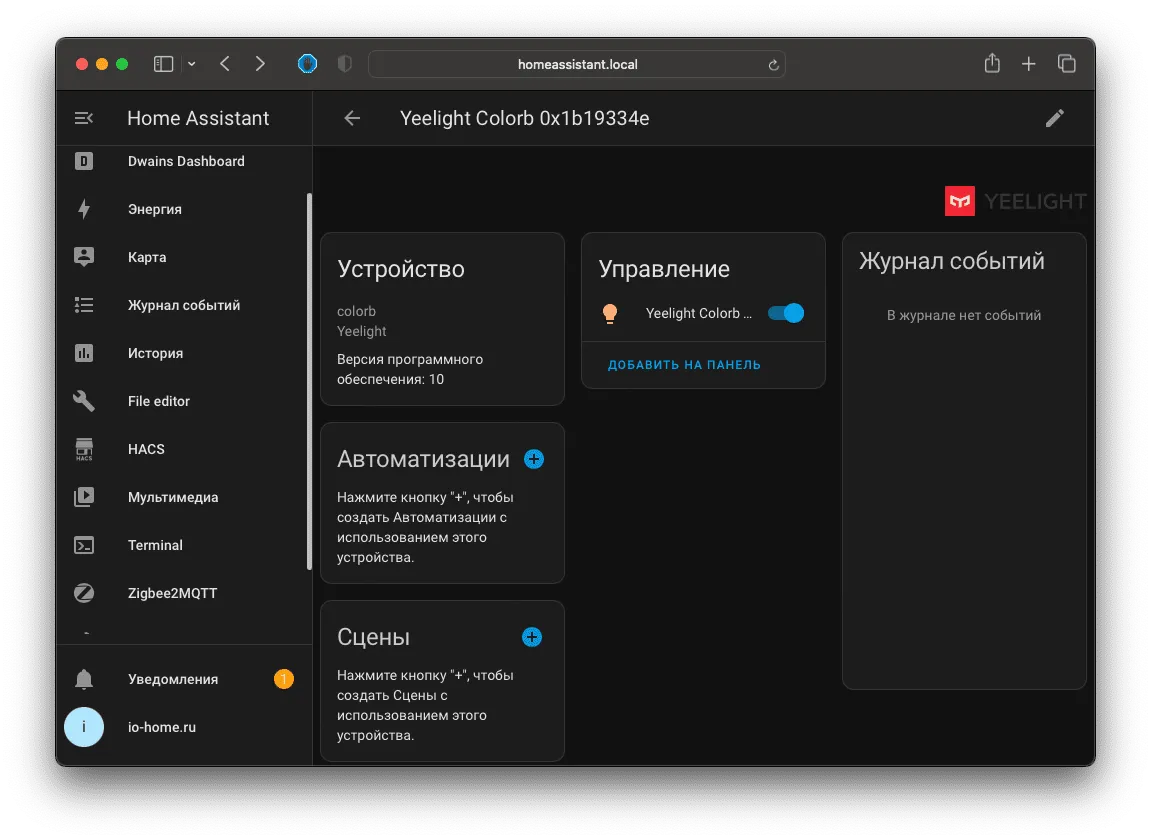Toggle the browser sidebar panel button

coord(164,65)
